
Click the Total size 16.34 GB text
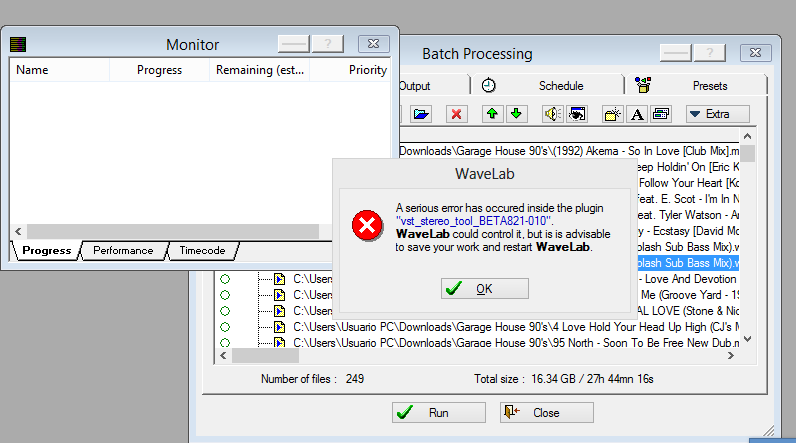[x=563, y=379]
